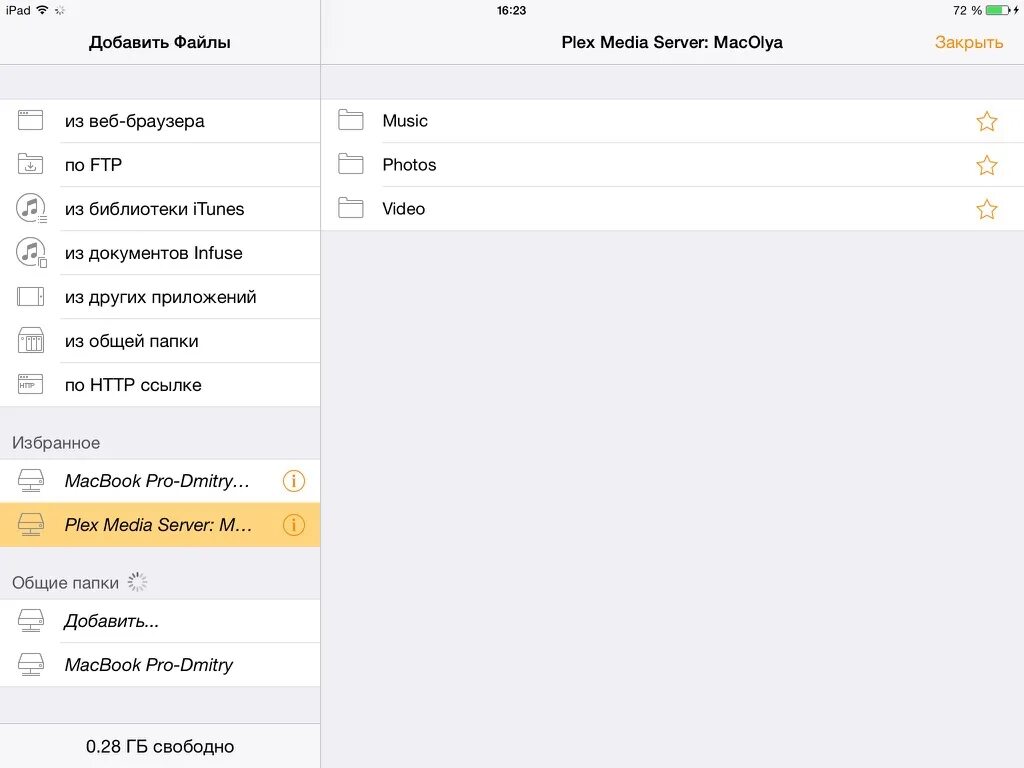This screenshot has width=1024, height=768.
Task: Click the web browser window icon
Action: (30, 121)
